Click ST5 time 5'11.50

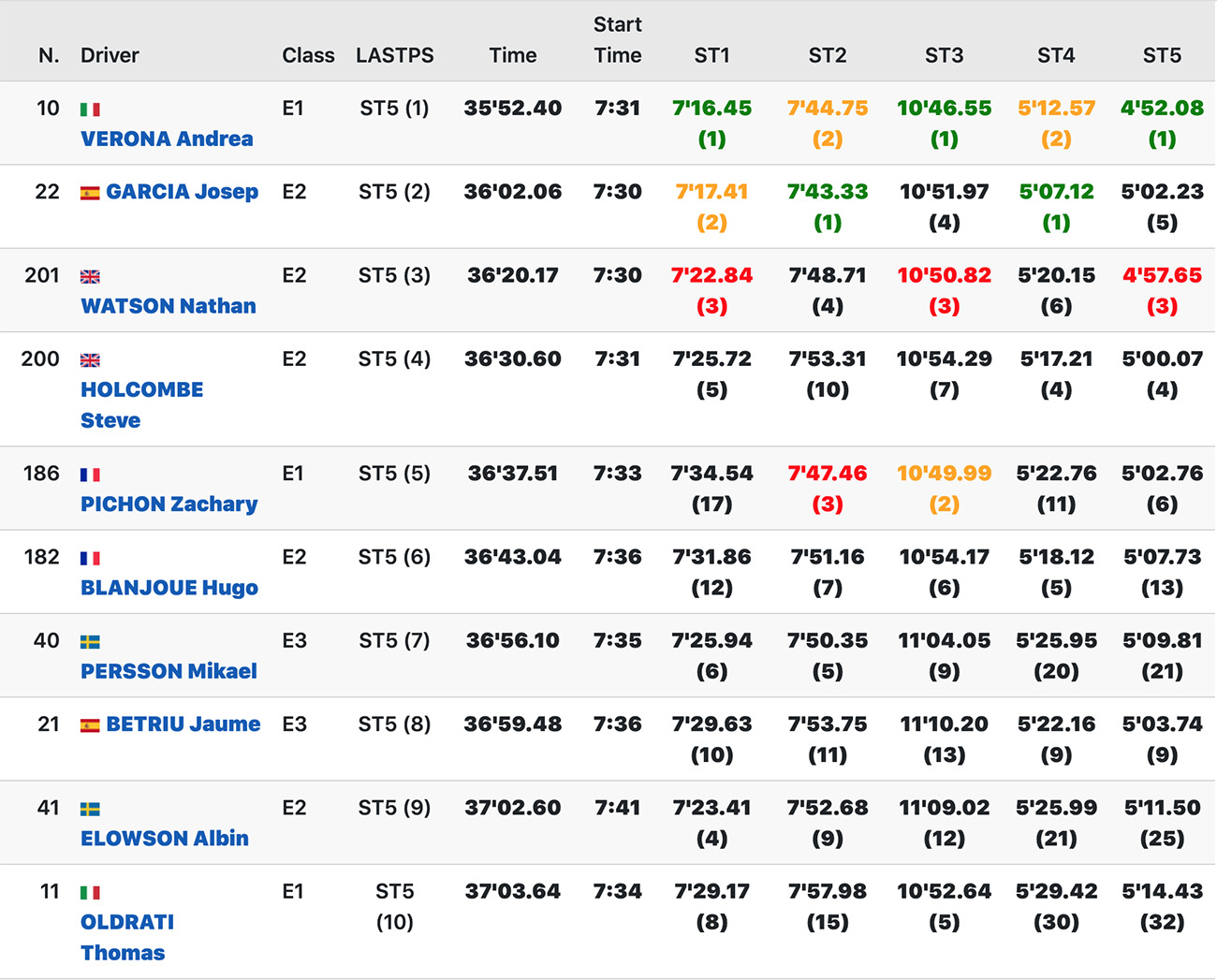(1162, 808)
